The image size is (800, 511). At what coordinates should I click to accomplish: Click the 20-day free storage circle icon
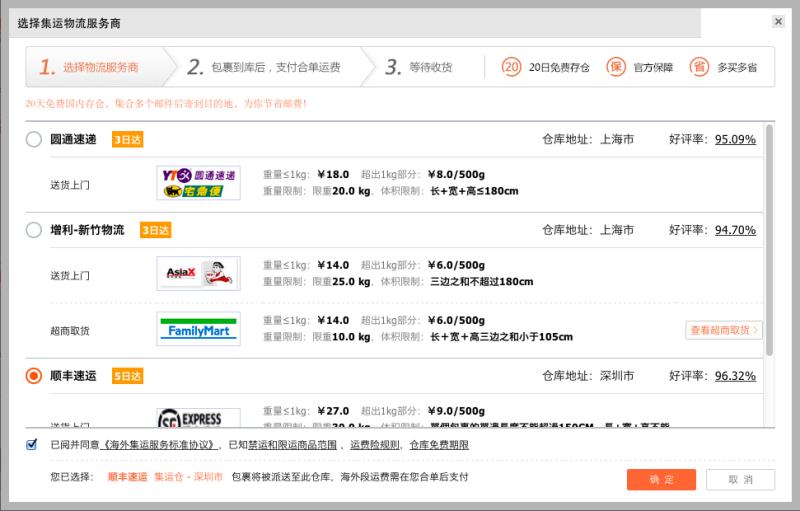point(511,67)
